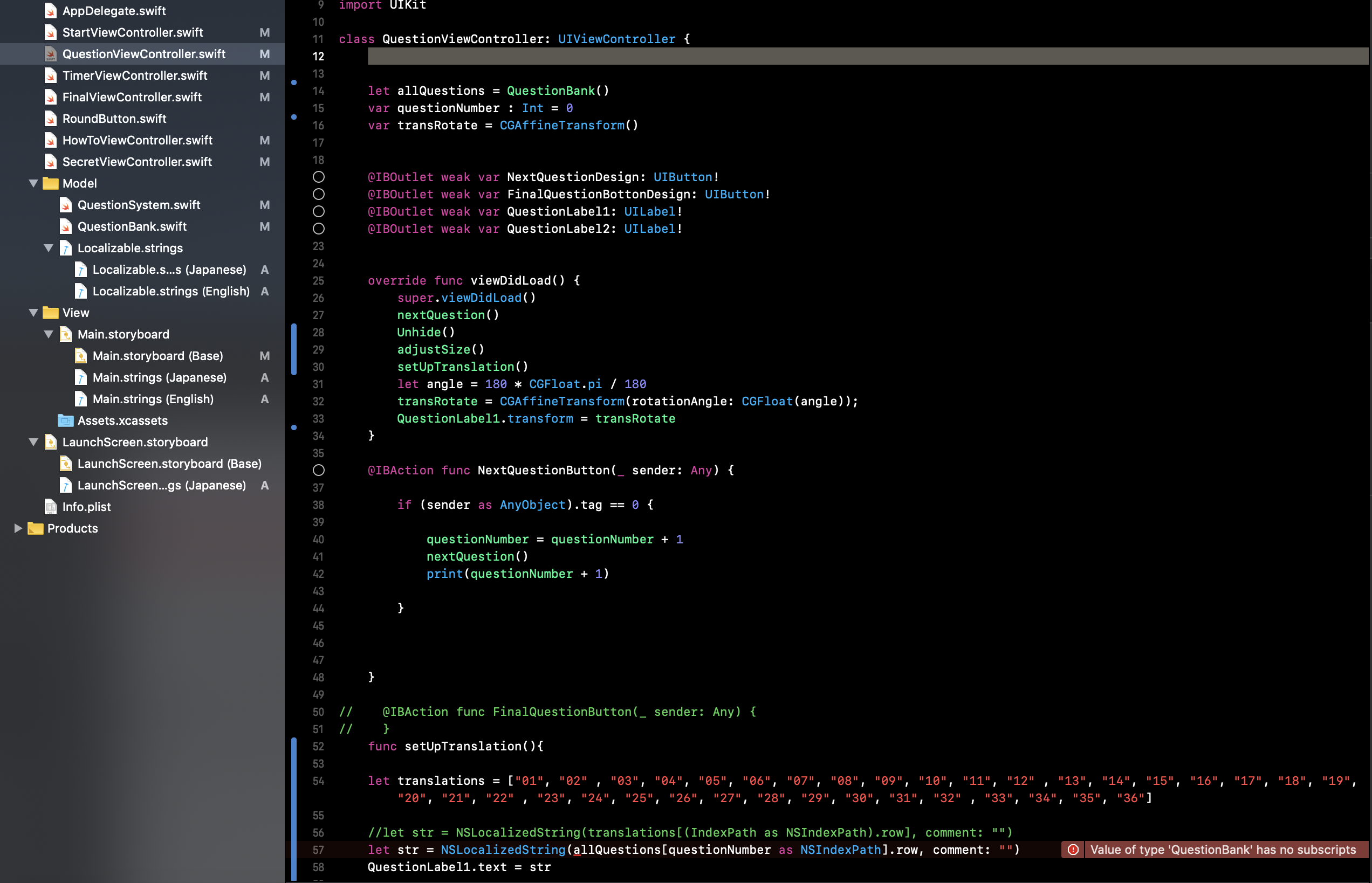Click the NextQuestionButton IBAction connection circle
1372x883 pixels.
319,470
